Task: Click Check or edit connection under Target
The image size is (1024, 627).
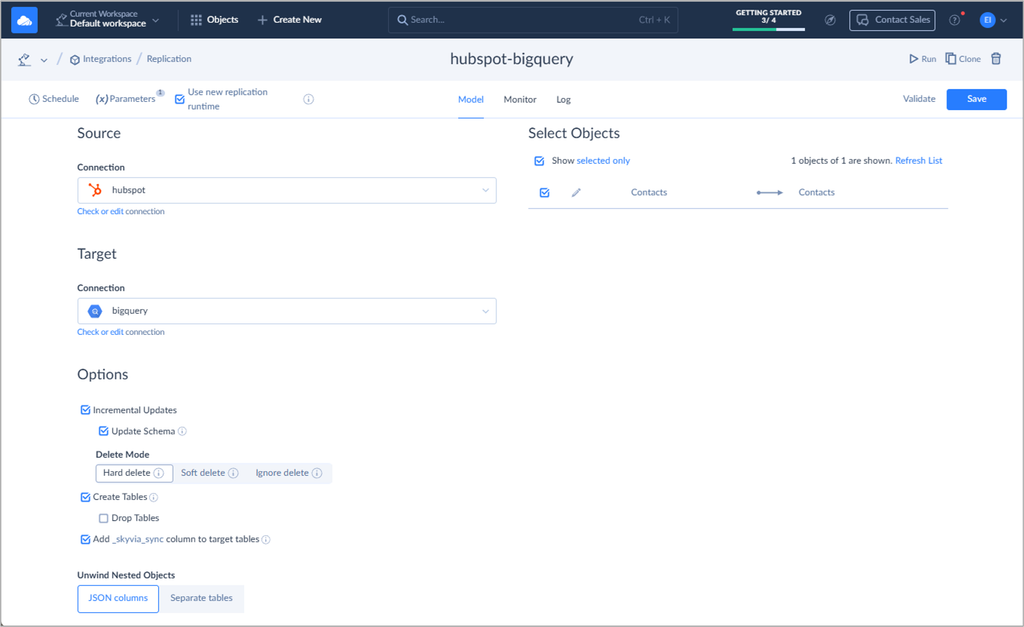Action: click(121, 332)
